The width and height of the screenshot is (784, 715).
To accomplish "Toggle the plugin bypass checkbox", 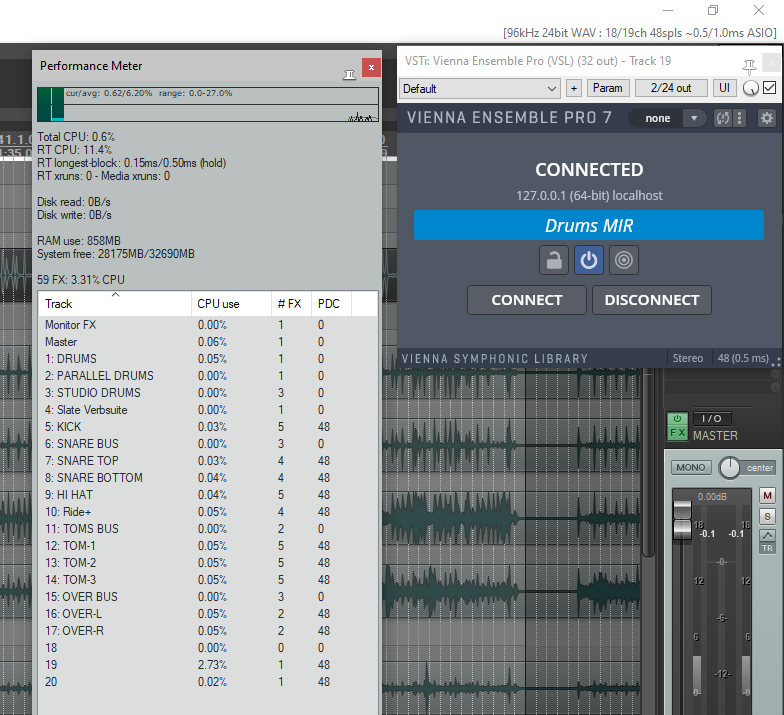I will click(x=770, y=88).
